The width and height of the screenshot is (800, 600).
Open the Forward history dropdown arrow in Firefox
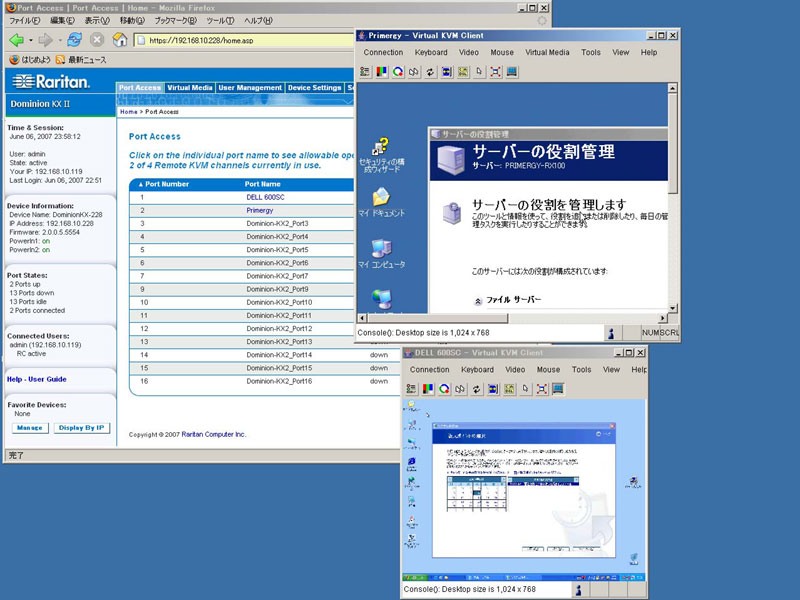[x=60, y=40]
